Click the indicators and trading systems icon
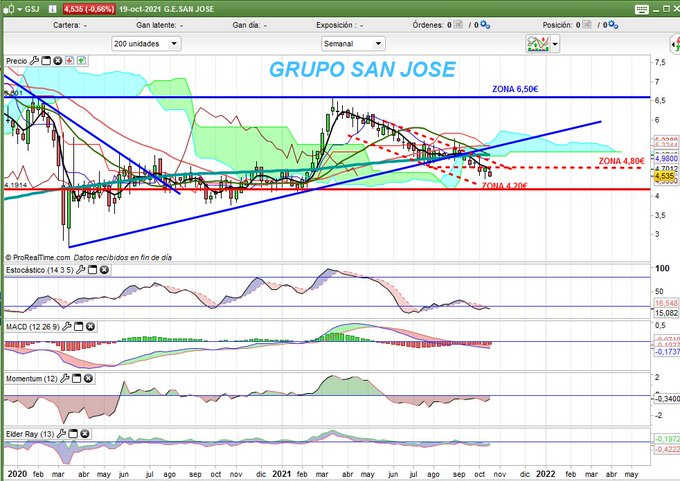The image size is (680, 481). (538, 44)
